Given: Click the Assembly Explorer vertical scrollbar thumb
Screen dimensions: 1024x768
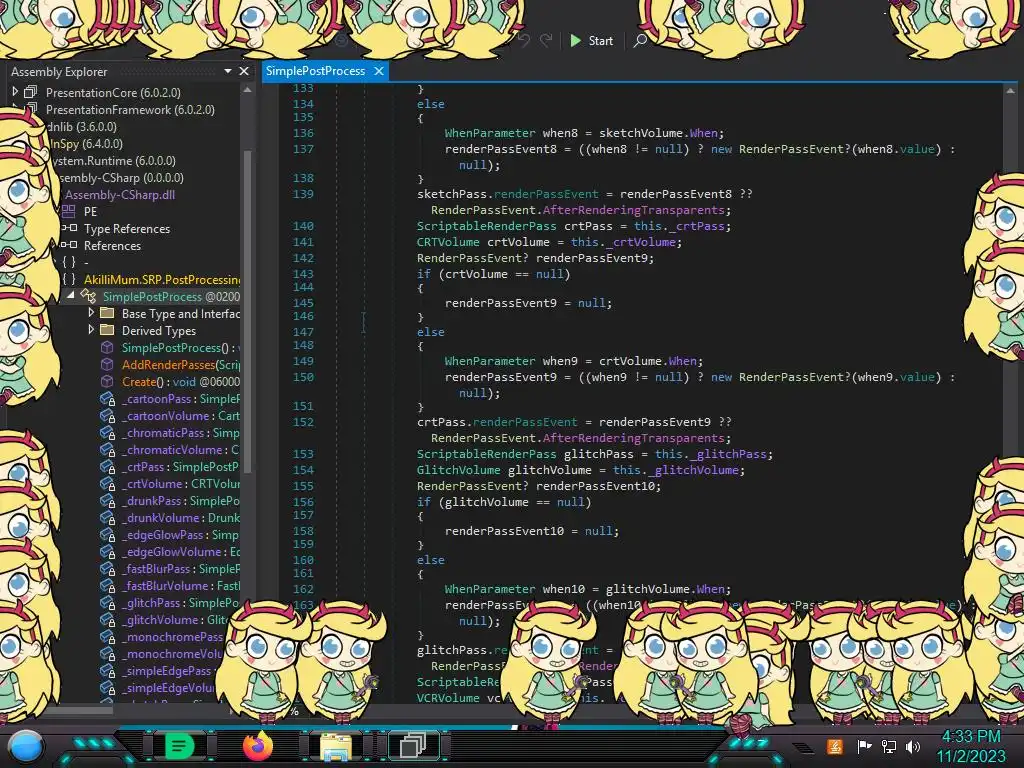Looking at the screenshot, I should (248, 311).
